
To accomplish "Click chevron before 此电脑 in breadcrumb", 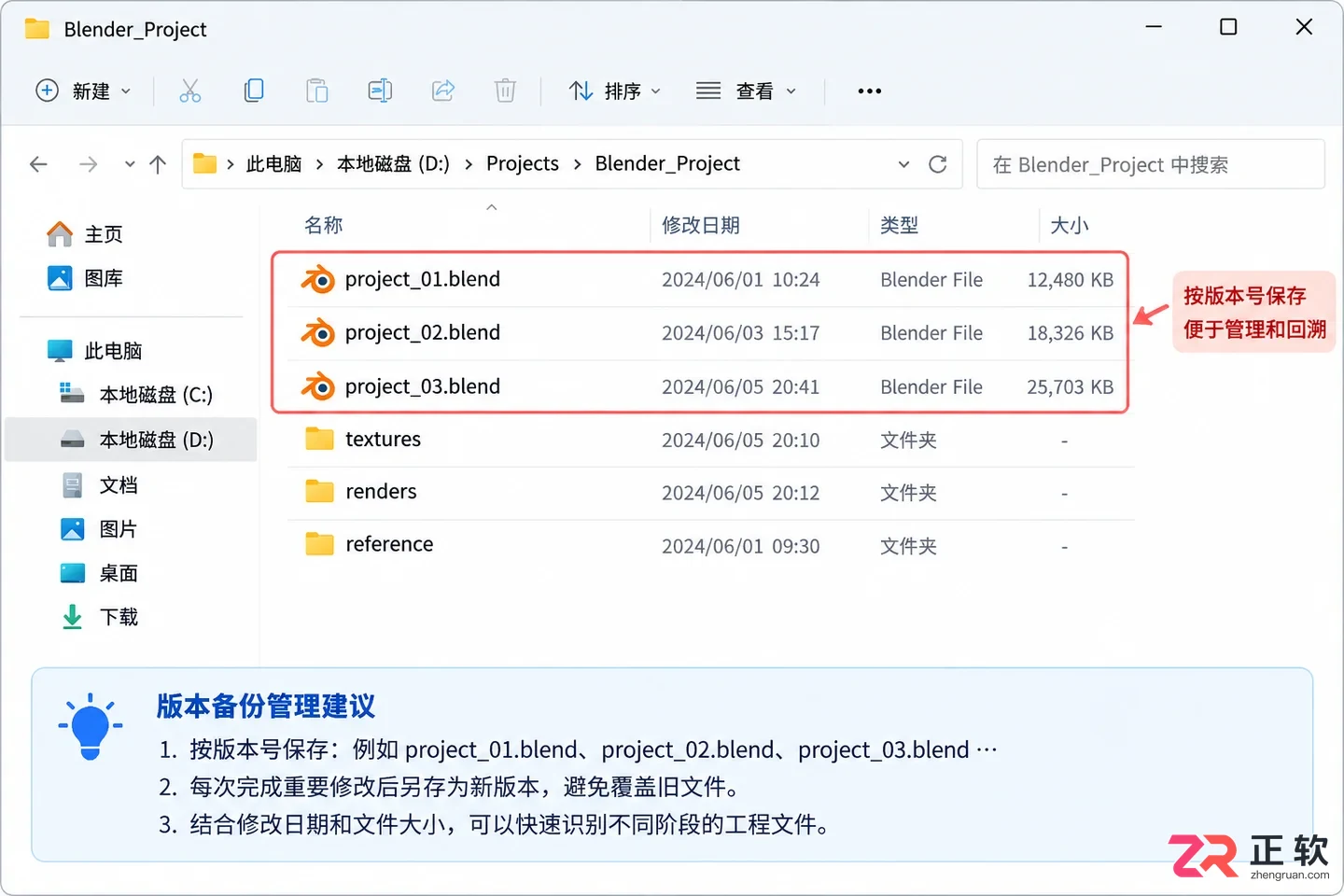I will (230, 164).
